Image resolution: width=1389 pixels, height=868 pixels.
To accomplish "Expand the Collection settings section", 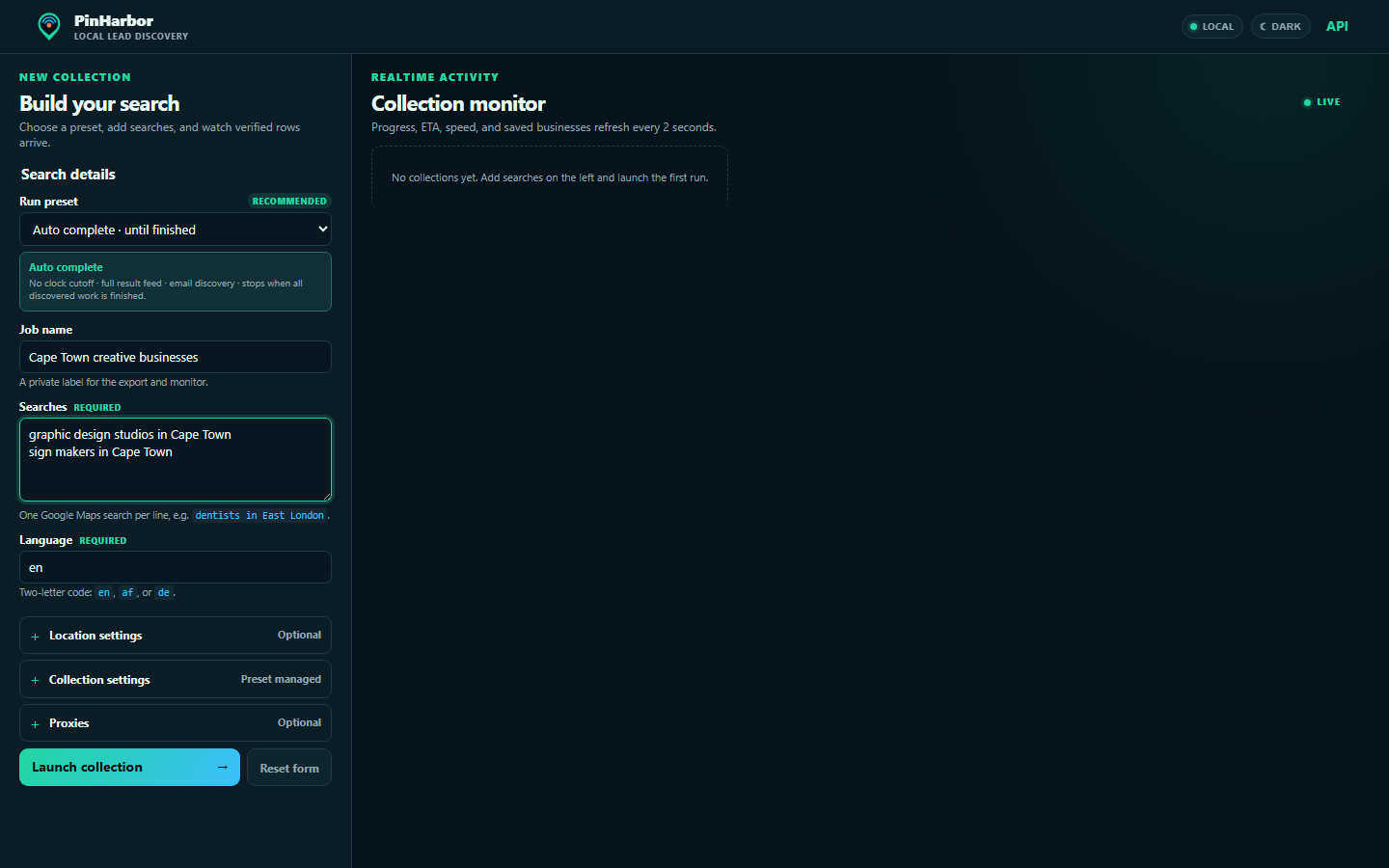I will 176,679.
